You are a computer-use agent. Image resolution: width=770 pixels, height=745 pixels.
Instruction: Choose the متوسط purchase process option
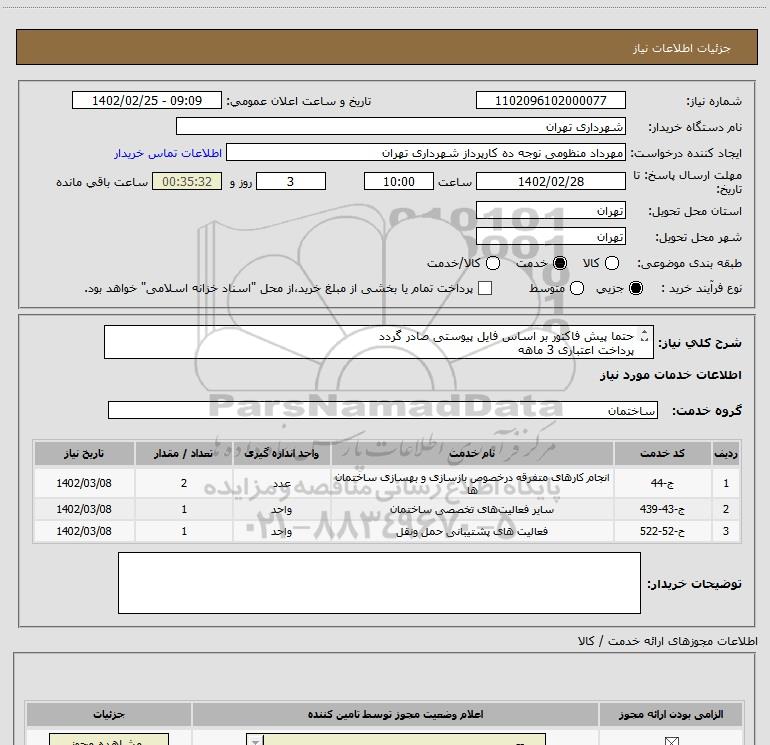pos(577,288)
